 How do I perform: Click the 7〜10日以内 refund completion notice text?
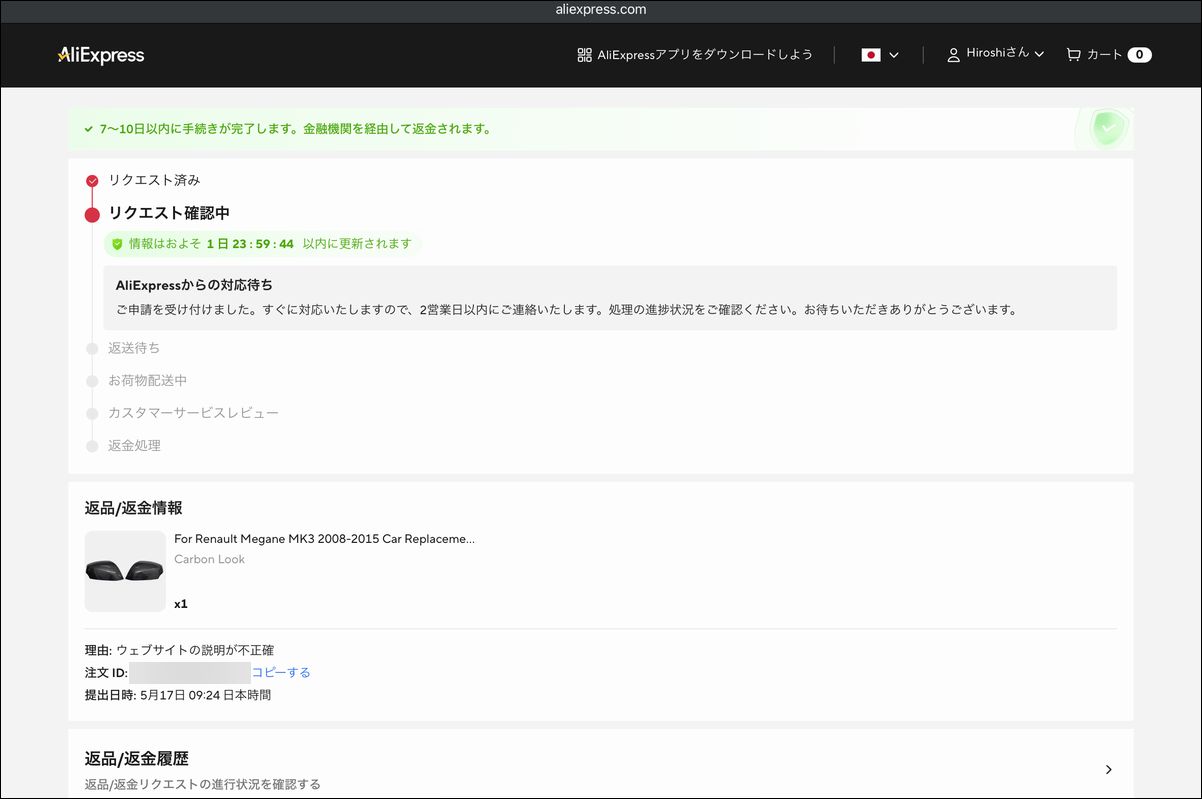pos(295,129)
